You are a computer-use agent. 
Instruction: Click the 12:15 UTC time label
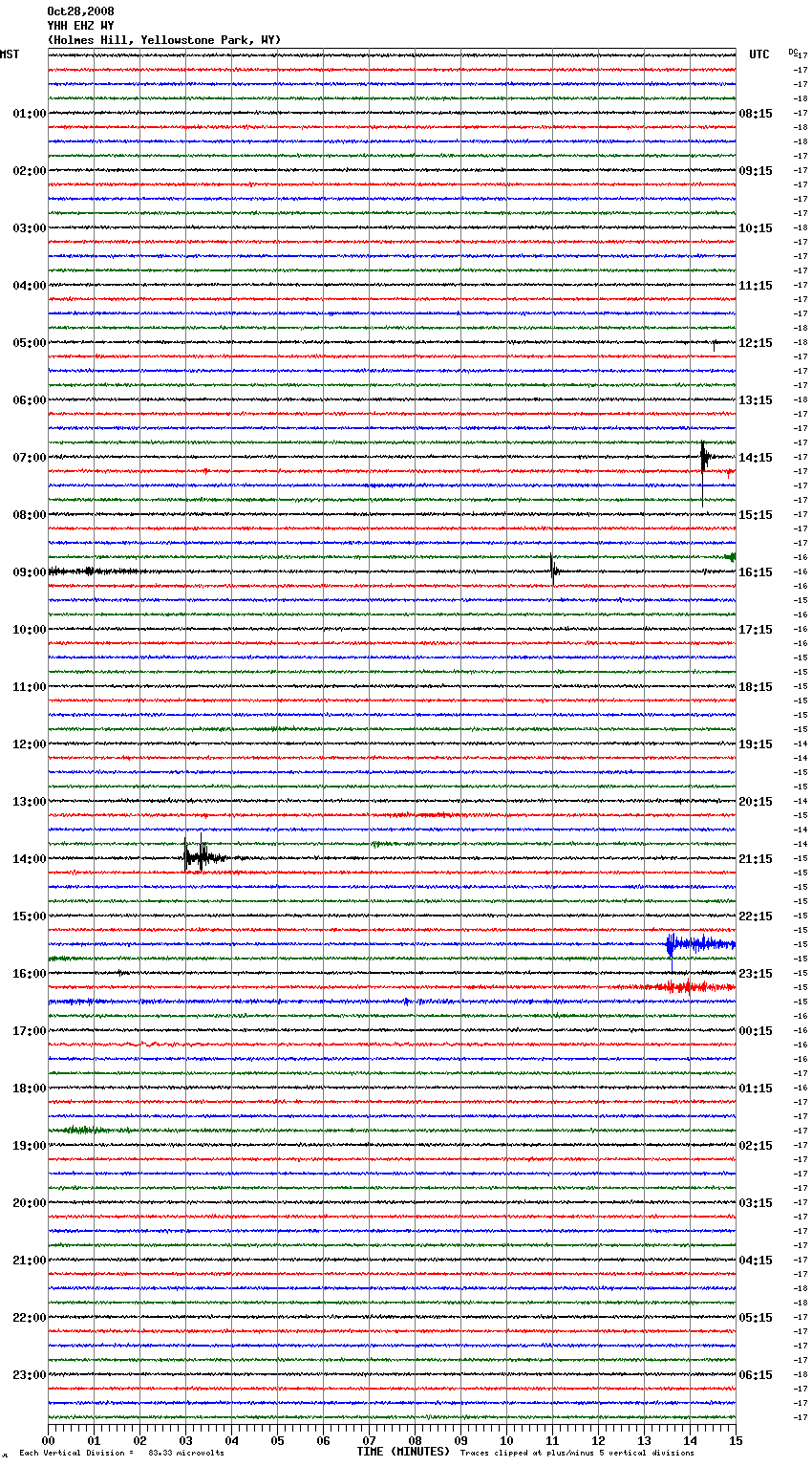756,343
